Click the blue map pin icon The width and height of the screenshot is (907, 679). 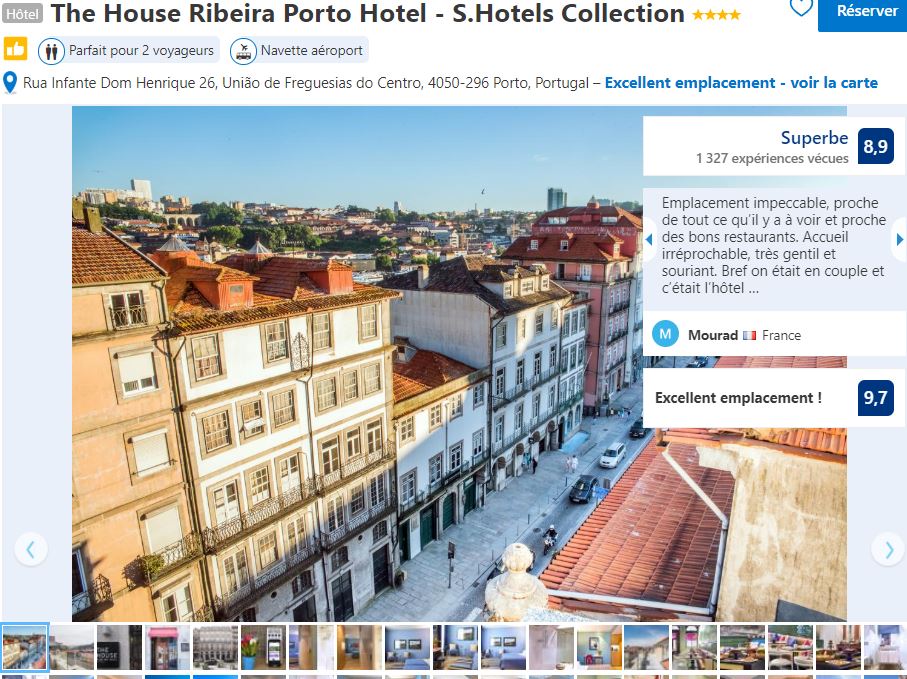10,82
